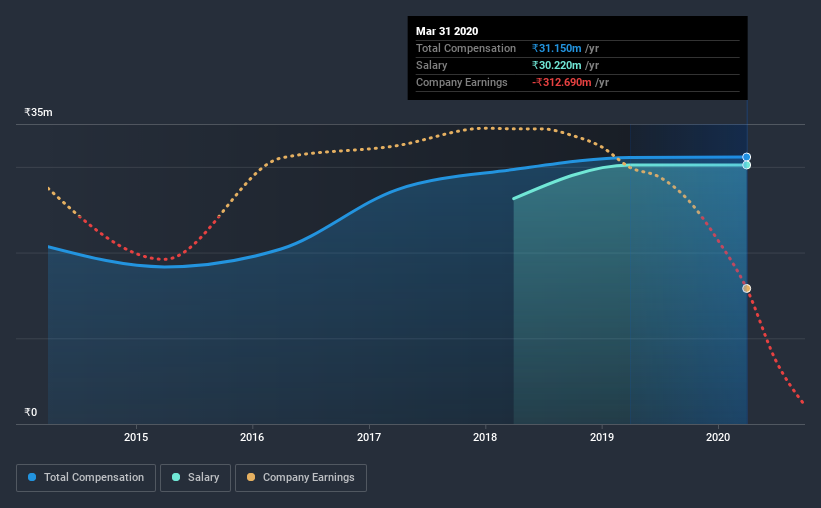Click the 2016 x-axis label
Screen dimensions: 821x508
click(252, 437)
